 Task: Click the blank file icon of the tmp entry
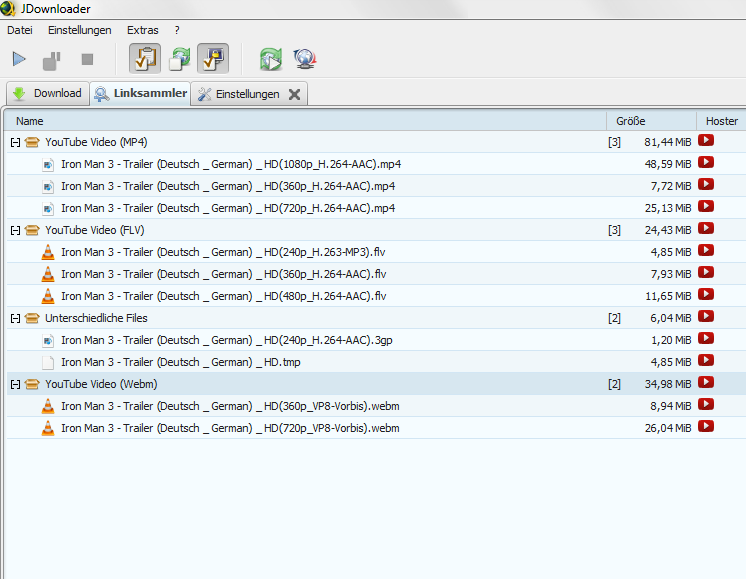[48, 363]
